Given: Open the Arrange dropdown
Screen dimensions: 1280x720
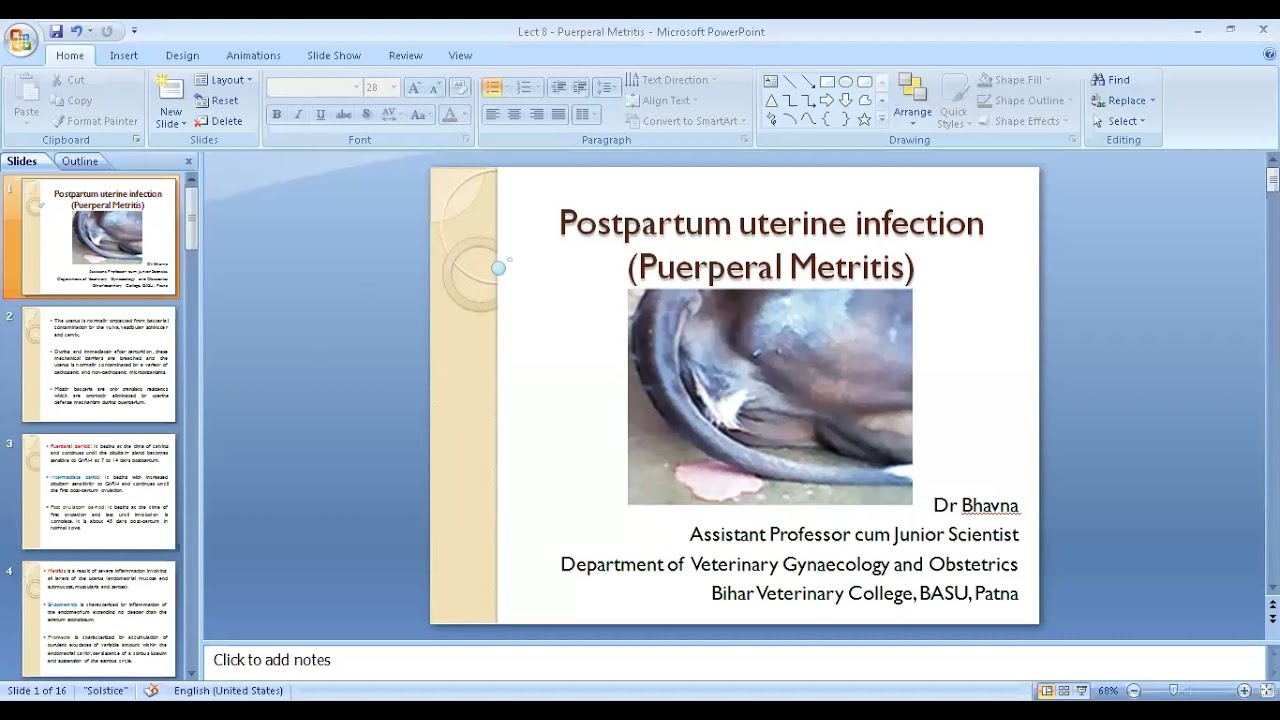Looking at the screenshot, I should (912, 101).
